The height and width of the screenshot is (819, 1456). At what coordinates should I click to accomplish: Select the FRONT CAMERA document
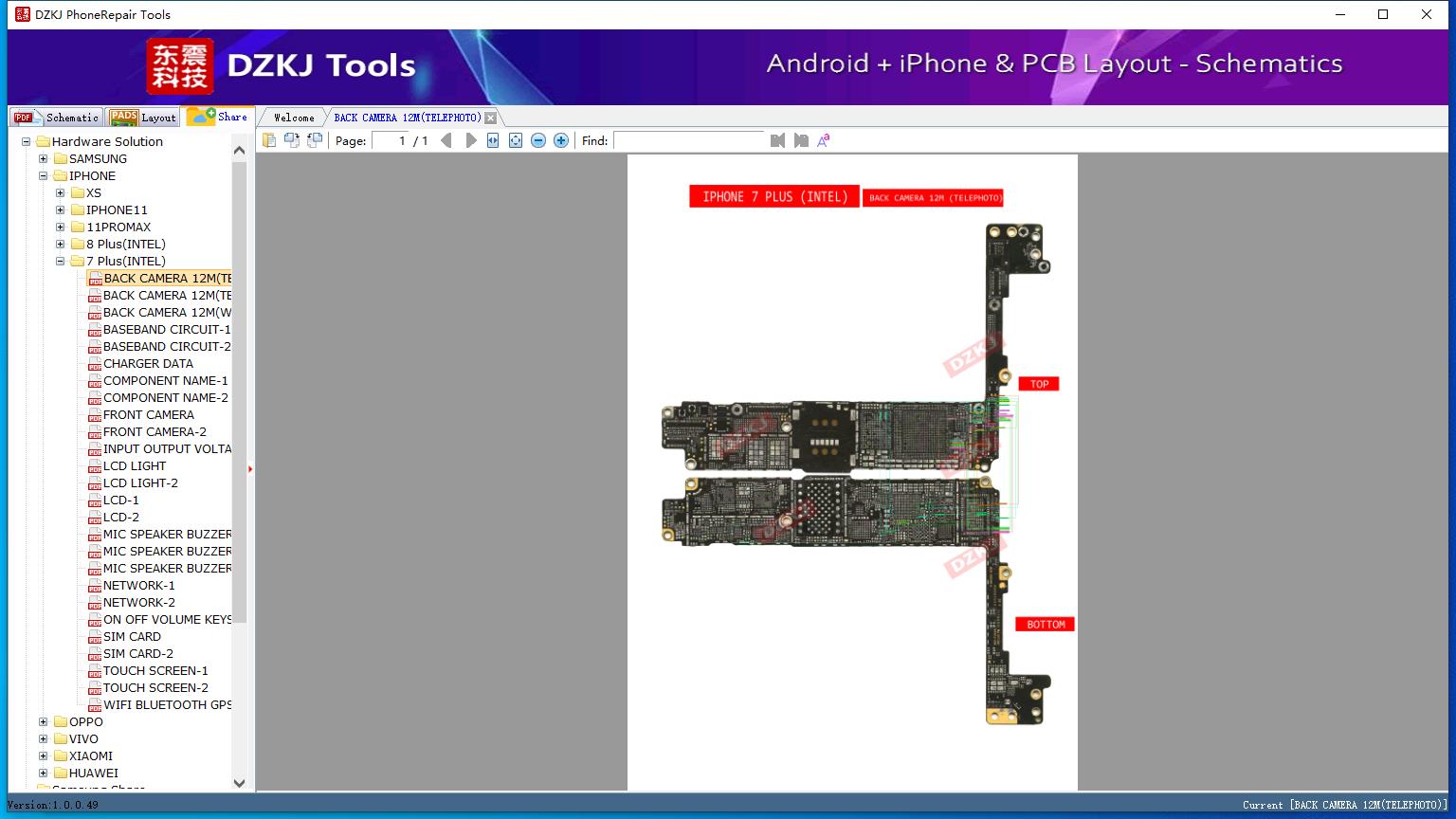[149, 414]
